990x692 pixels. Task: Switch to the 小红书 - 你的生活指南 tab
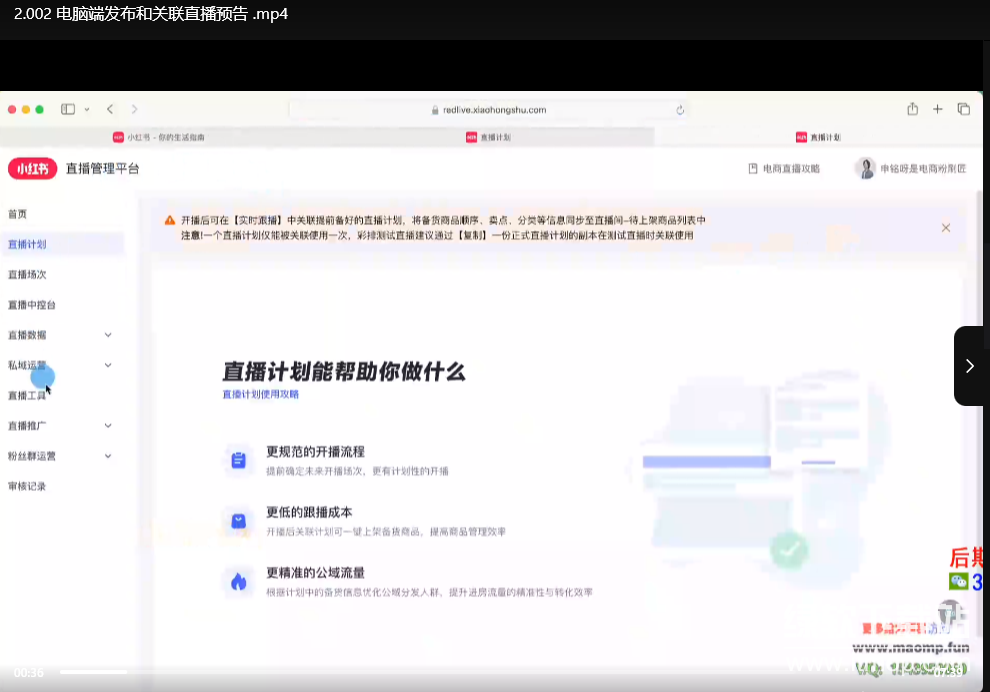(x=160, y=137)
